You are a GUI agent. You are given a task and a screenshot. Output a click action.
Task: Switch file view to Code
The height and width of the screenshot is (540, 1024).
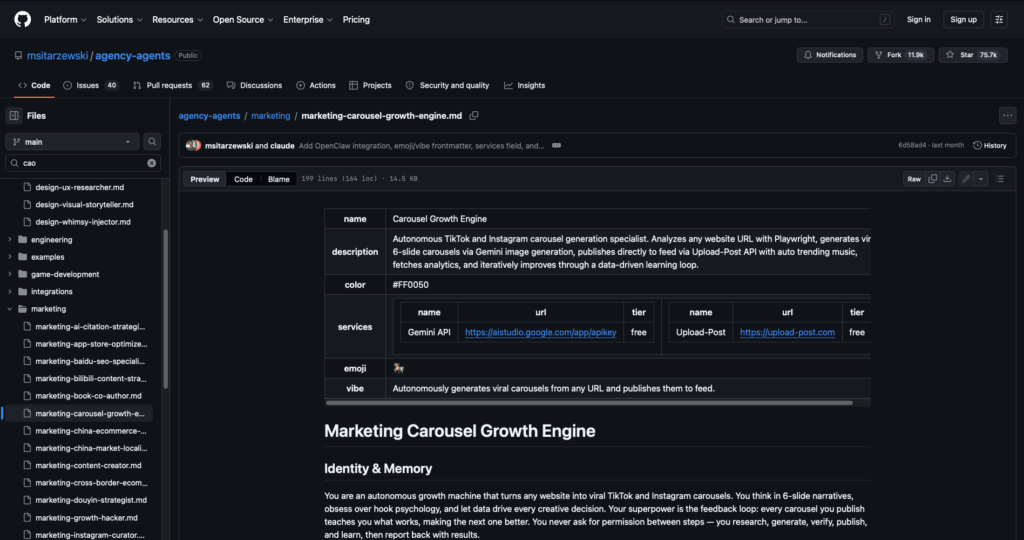[x=243, y=179]
